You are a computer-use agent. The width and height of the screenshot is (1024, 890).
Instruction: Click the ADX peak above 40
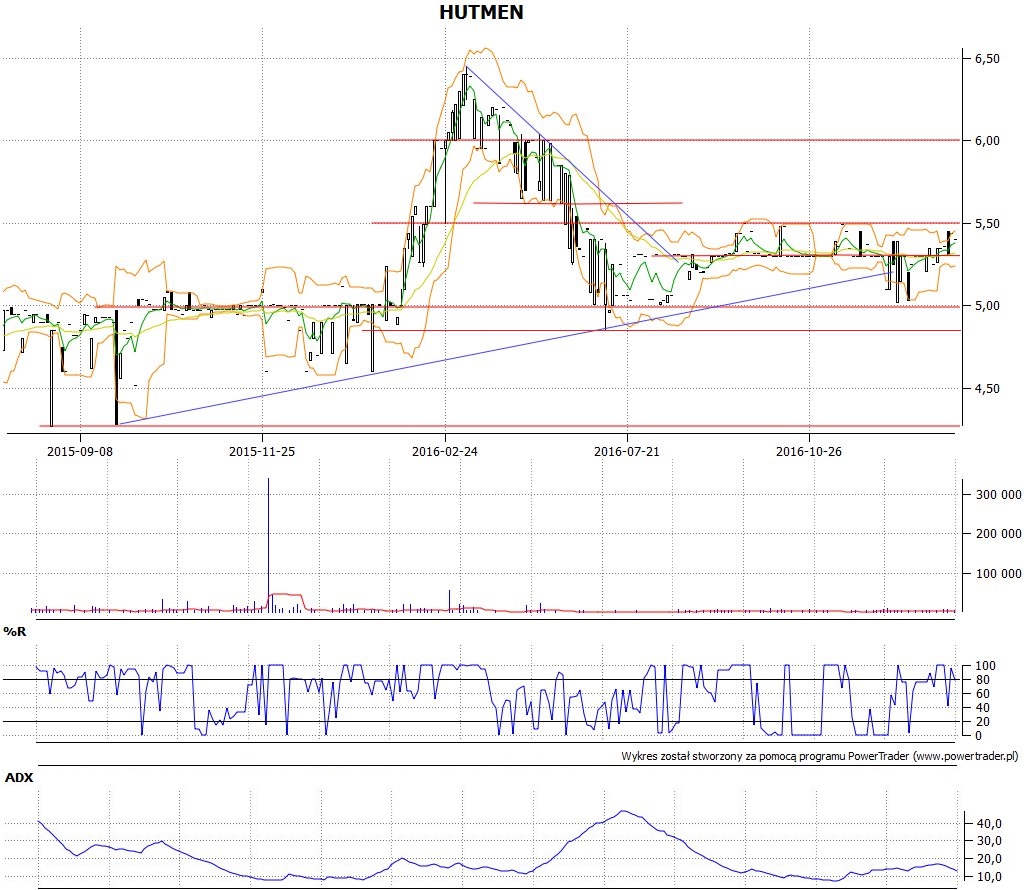(624, 812)
